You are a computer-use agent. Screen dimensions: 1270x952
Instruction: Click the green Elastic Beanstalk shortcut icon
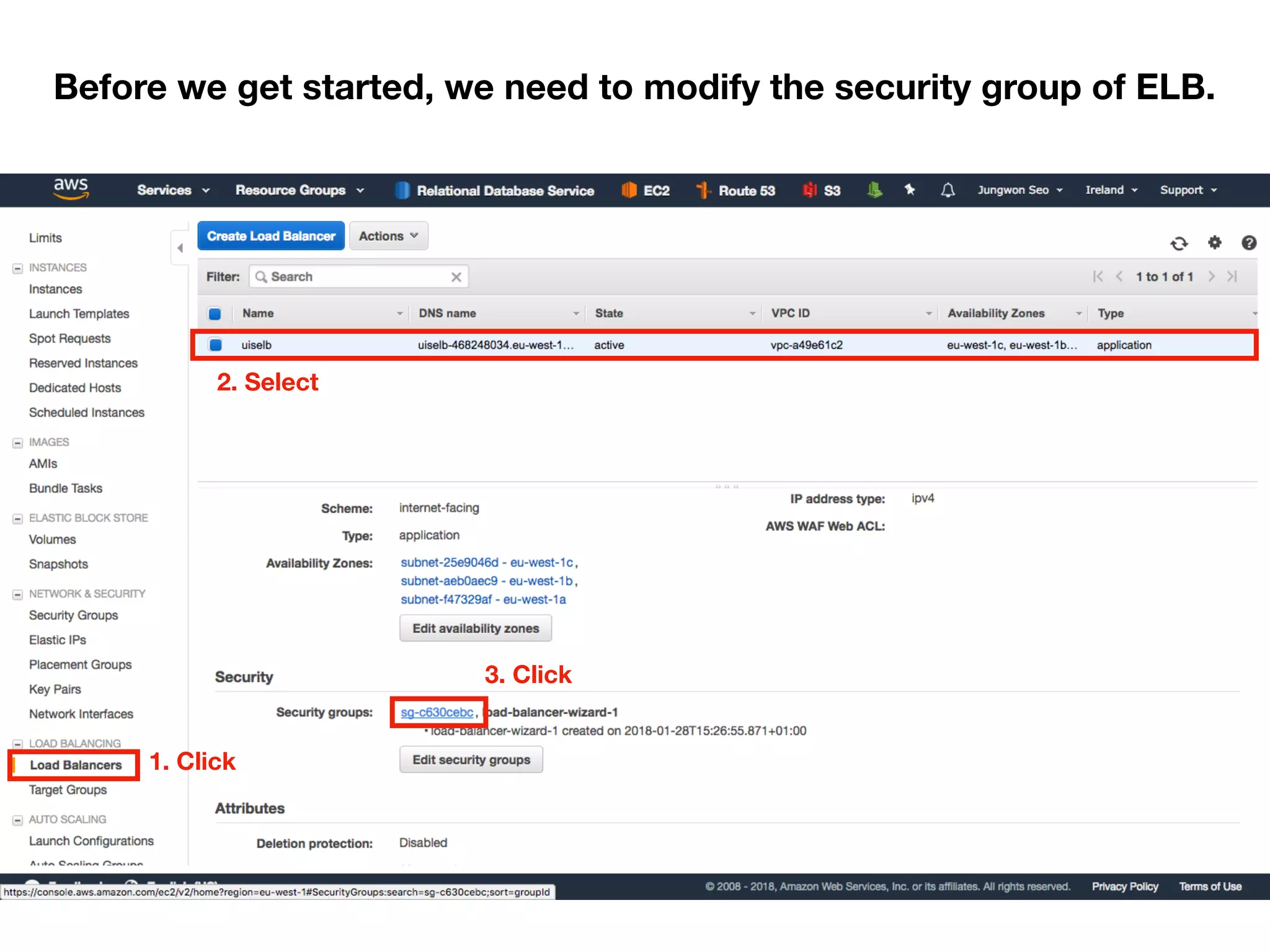[x=874, y=190]
